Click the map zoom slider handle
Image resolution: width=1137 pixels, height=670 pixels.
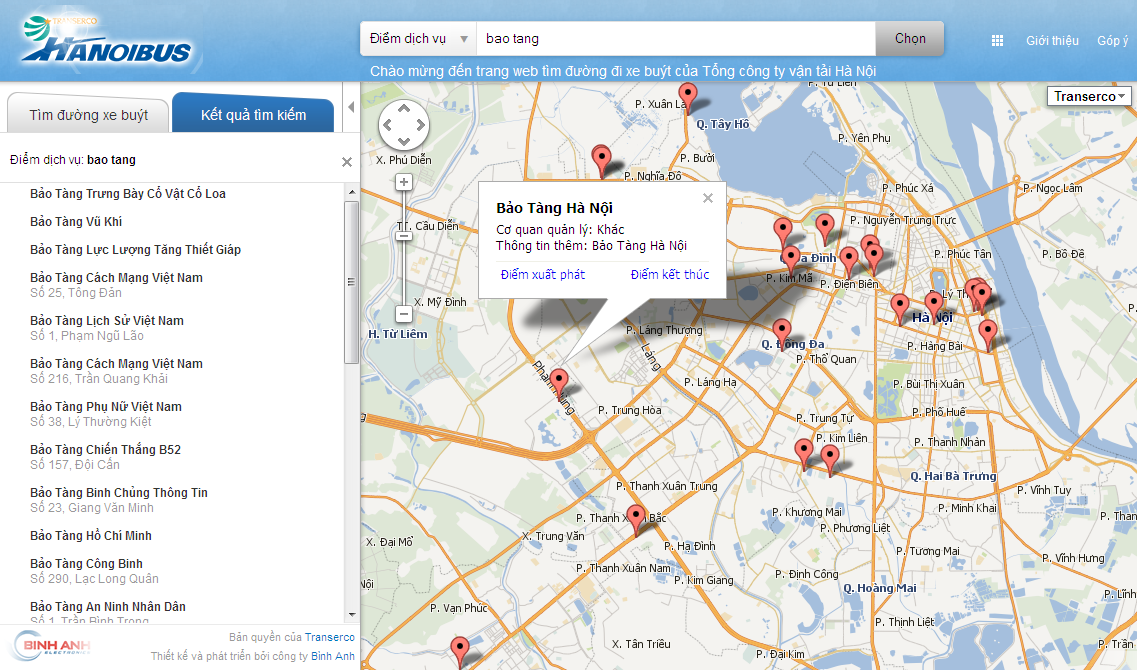click(x=404, y=236)
